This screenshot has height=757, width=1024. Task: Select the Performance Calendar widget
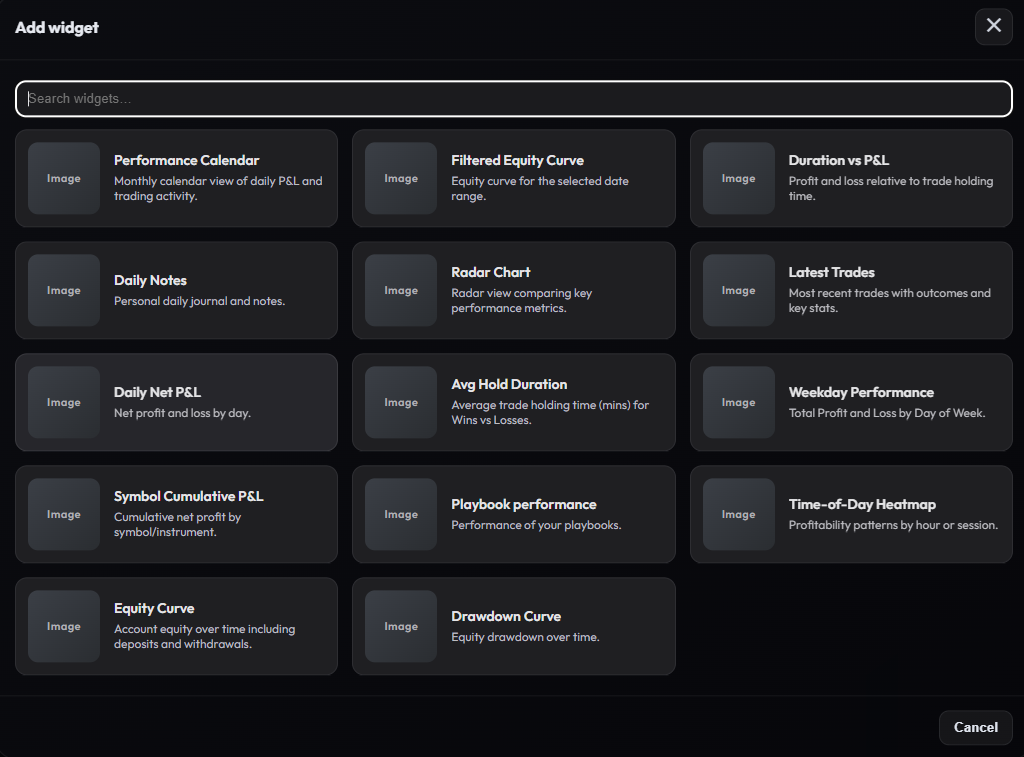(x=176, y=178)
